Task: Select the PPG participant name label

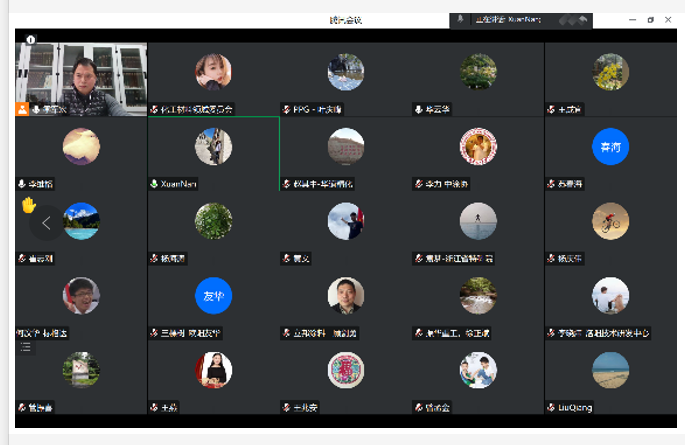Action: 317,109
